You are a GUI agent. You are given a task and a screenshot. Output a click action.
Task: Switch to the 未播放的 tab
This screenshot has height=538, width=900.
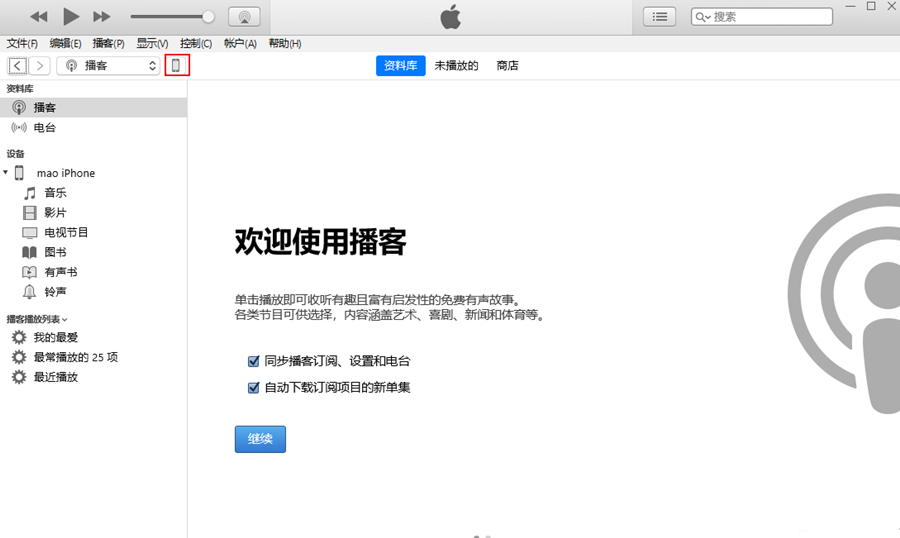(456, 65)
